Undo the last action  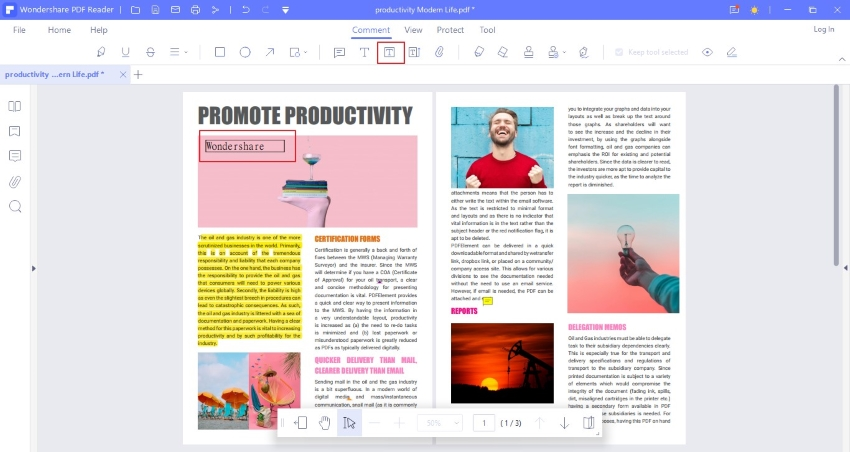point(246,10)
